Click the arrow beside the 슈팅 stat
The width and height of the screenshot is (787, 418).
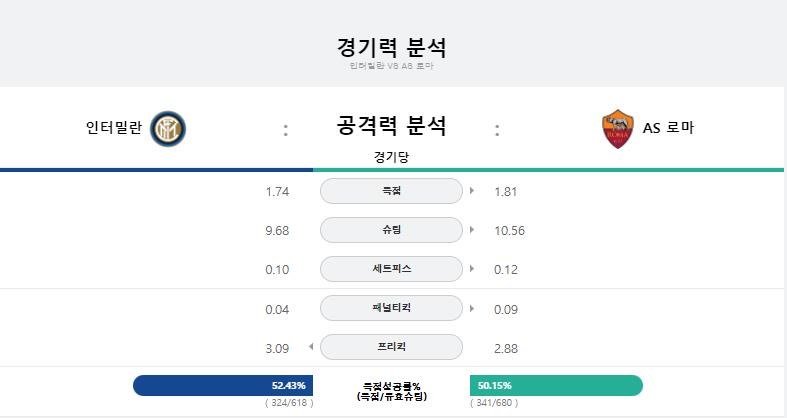[472, 230]
